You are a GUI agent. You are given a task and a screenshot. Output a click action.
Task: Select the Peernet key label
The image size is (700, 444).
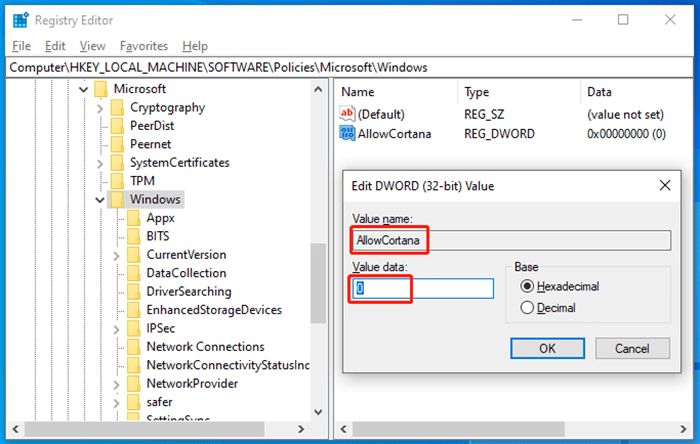(x=150, y=144)
